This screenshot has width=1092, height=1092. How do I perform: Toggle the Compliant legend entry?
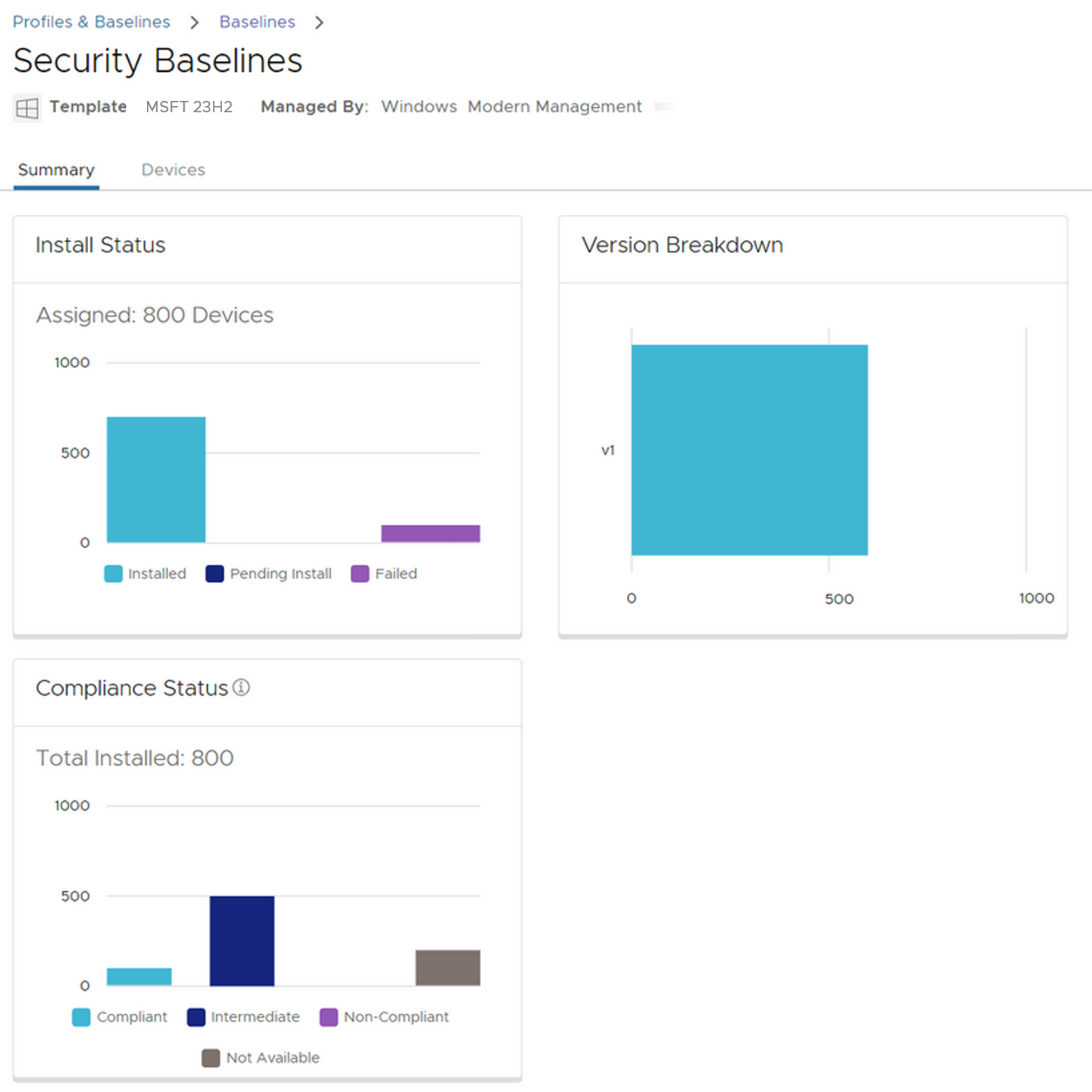[x=80, y=1017]
